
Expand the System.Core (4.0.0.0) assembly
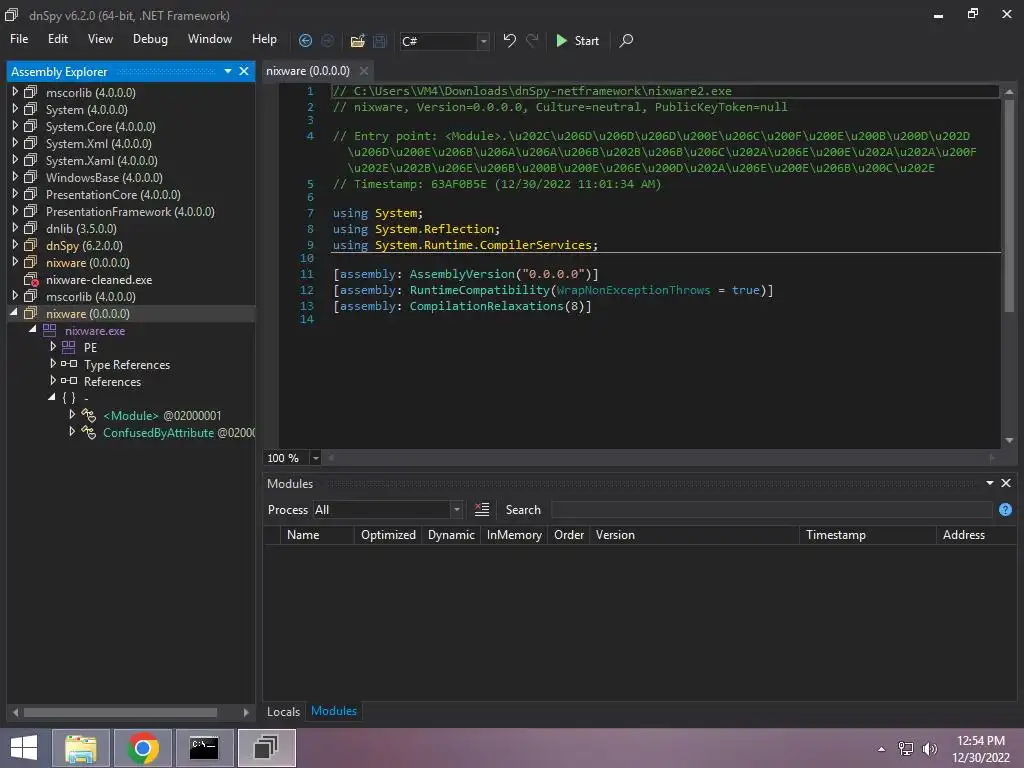coord(15,125)
